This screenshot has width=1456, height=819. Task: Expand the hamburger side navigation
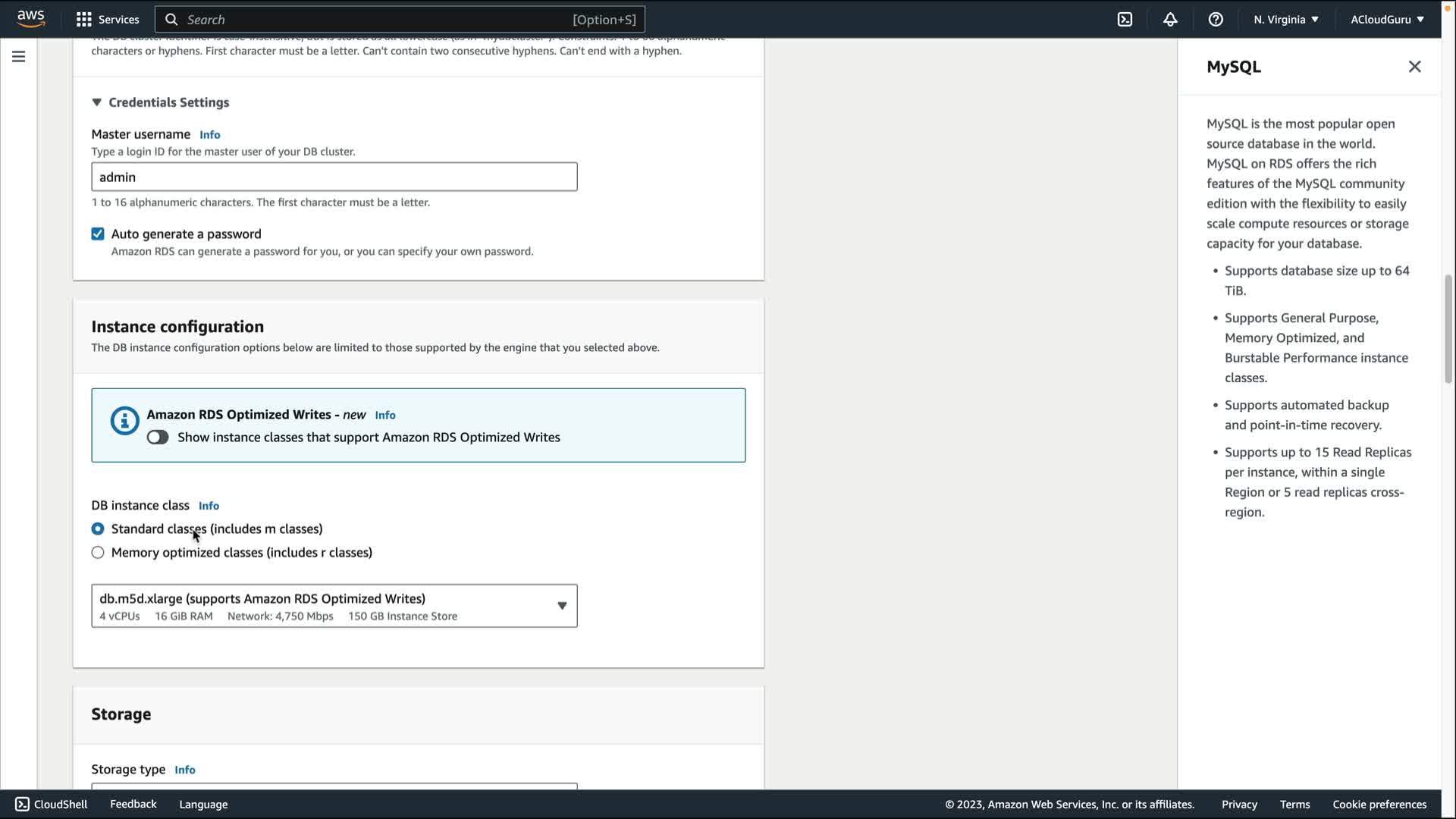pyautogui.click(x=18, y=57)
